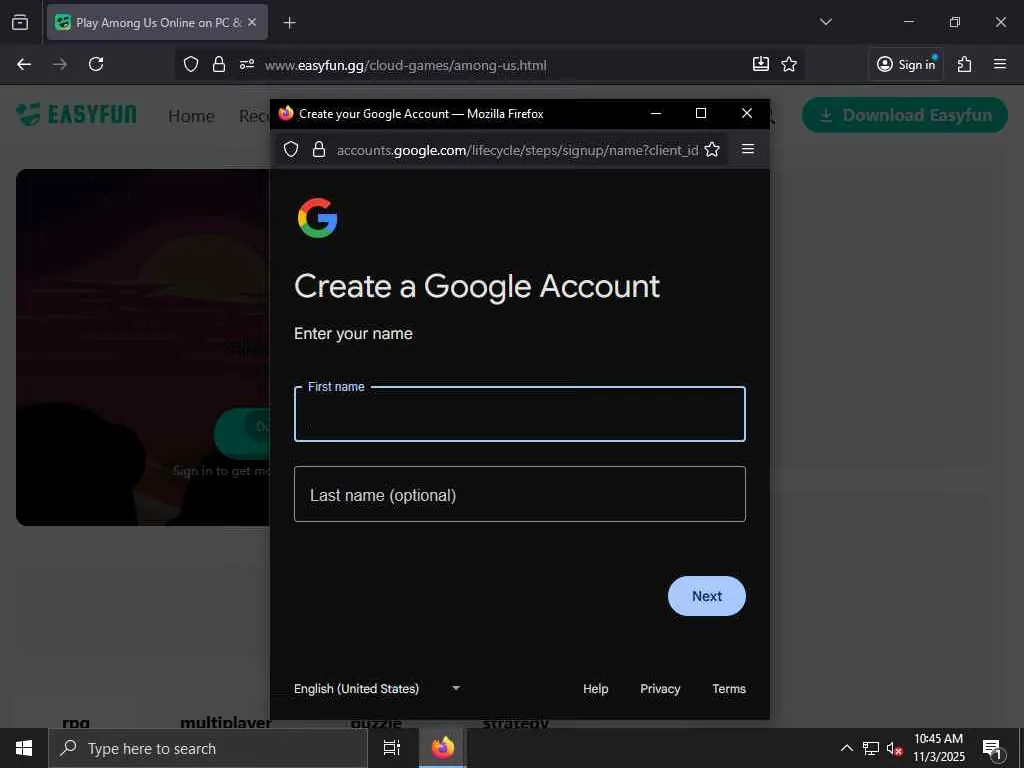
Task: Click the accounts.google.com URL in the popup
Action: click(517, 150)
